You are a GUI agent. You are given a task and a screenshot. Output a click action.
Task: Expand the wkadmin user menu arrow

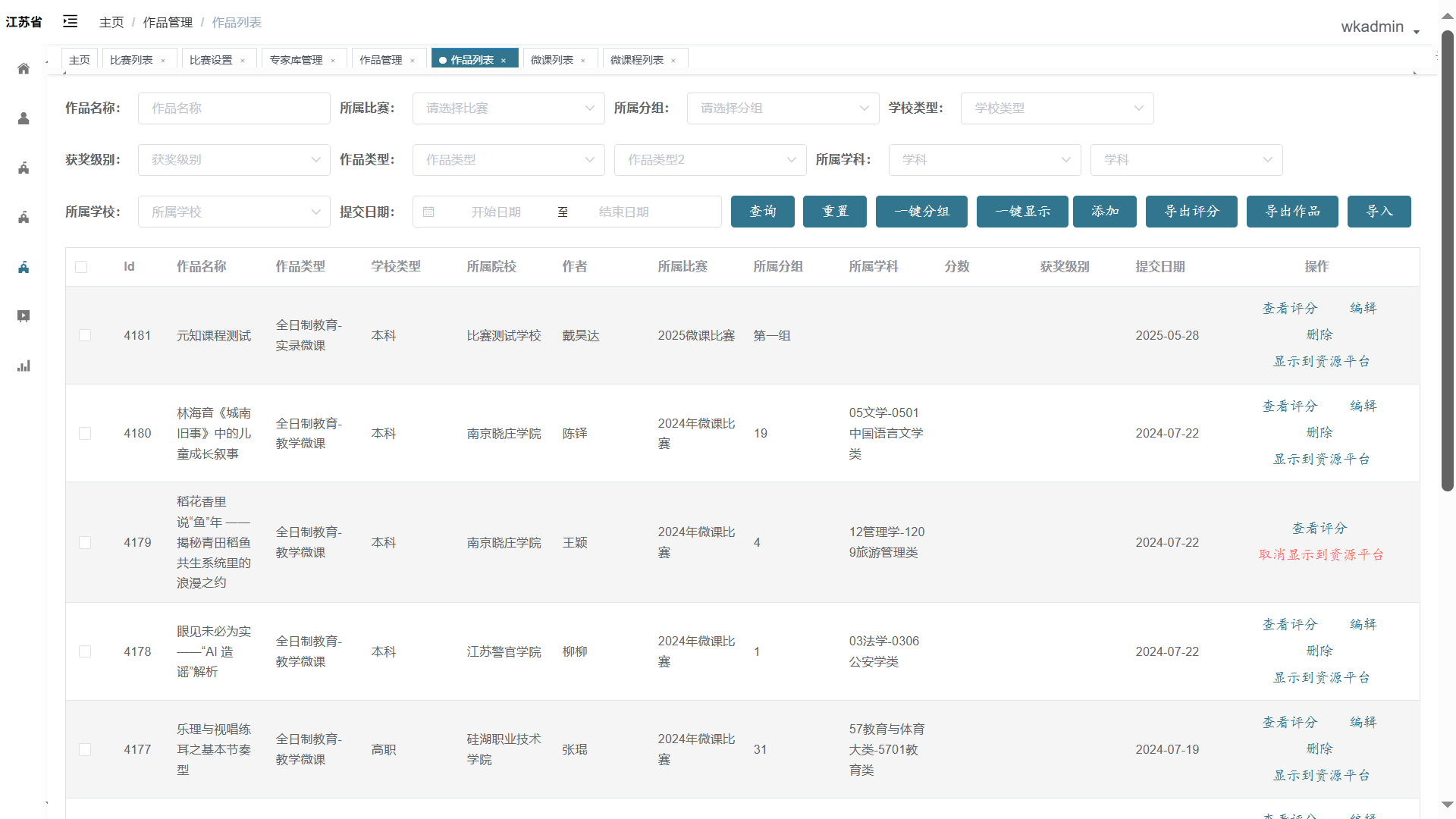coord(1416,31)
